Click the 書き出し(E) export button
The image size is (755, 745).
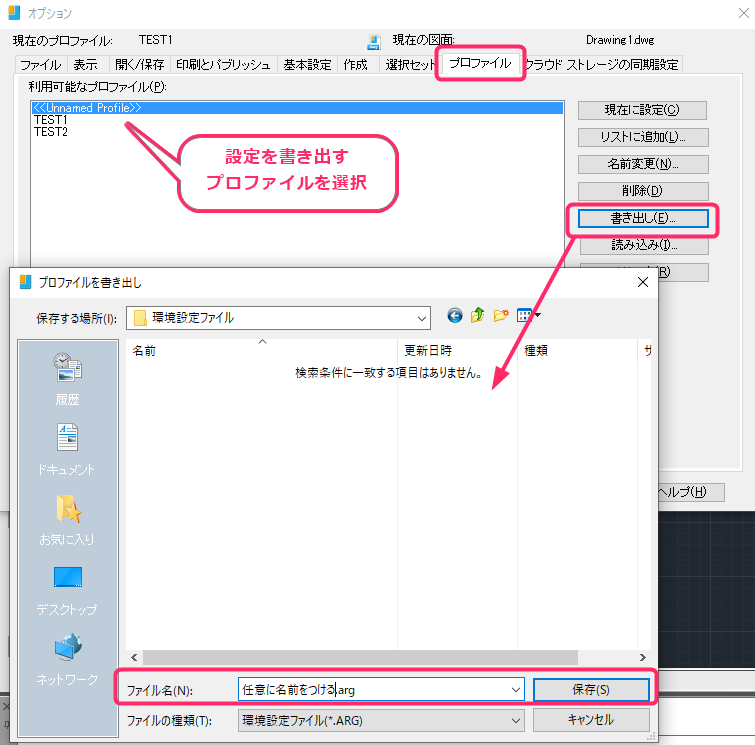click(643, 218)
